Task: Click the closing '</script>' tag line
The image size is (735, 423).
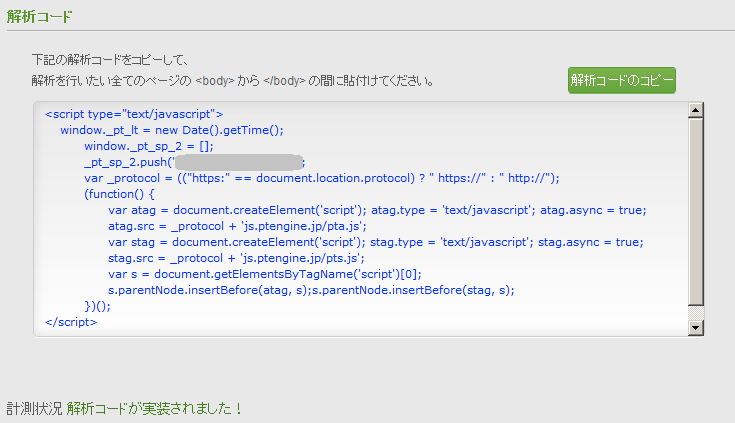Action: pos(71,322)
